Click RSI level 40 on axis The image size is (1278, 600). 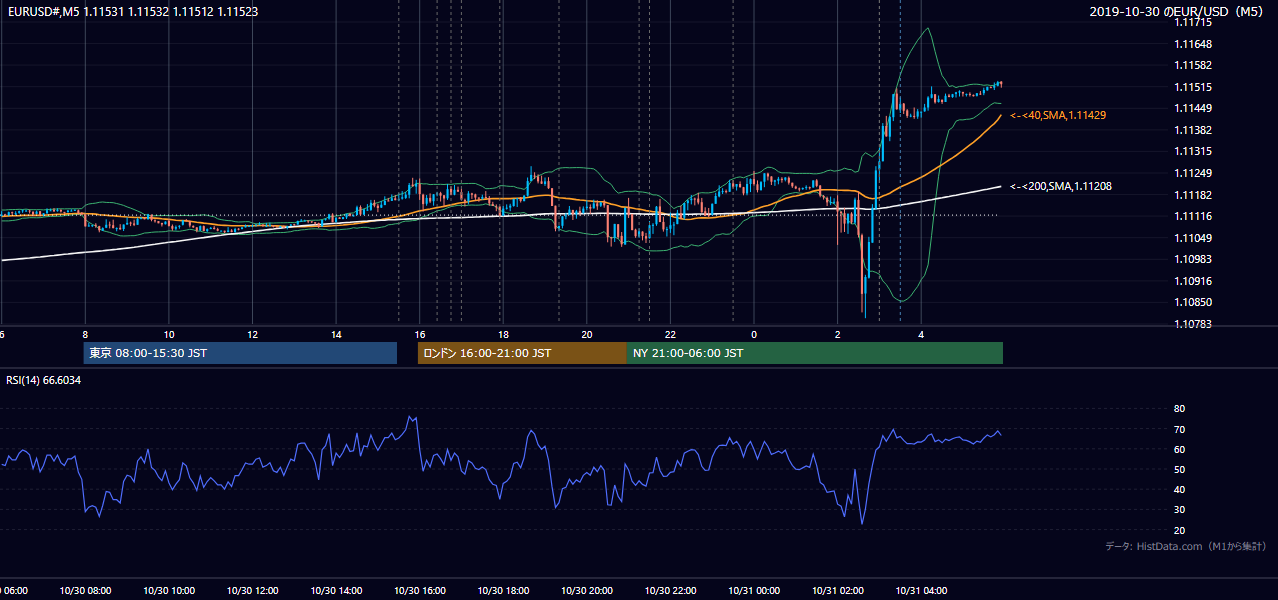(x=1179, y=489)
